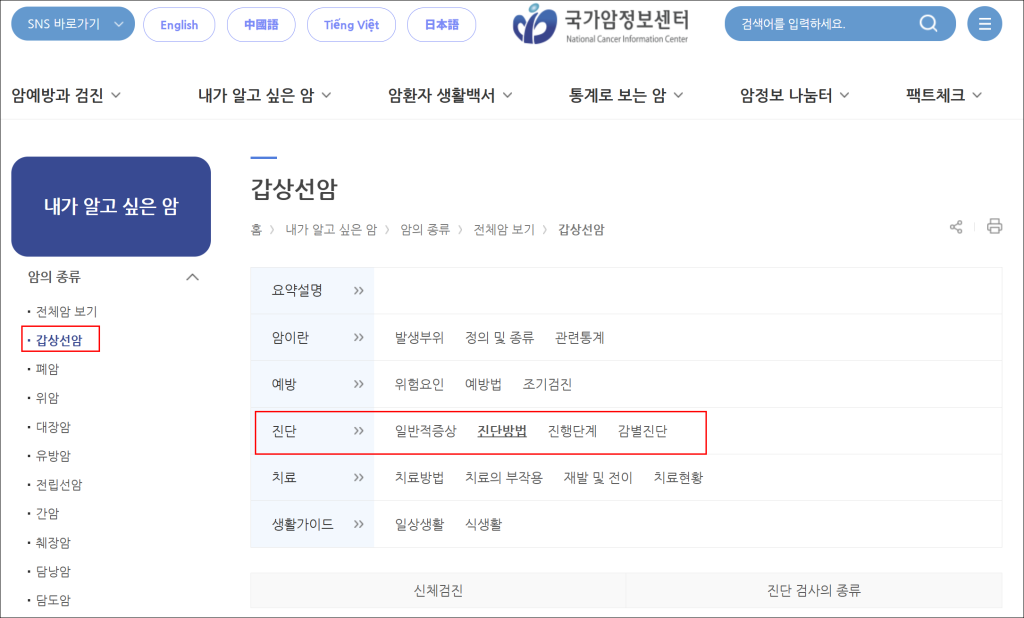Click the search input field
The height and width of the screenshot is (618, 1024).
coord(815,24)
